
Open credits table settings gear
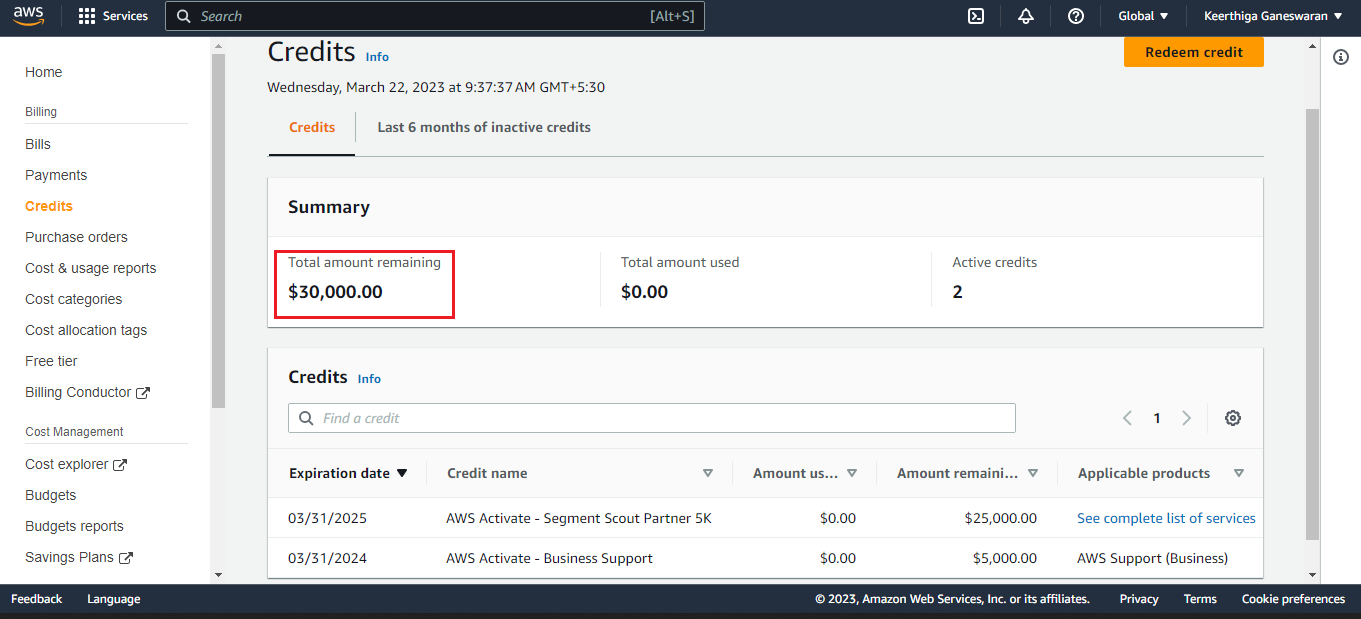tap(1233, 418)
